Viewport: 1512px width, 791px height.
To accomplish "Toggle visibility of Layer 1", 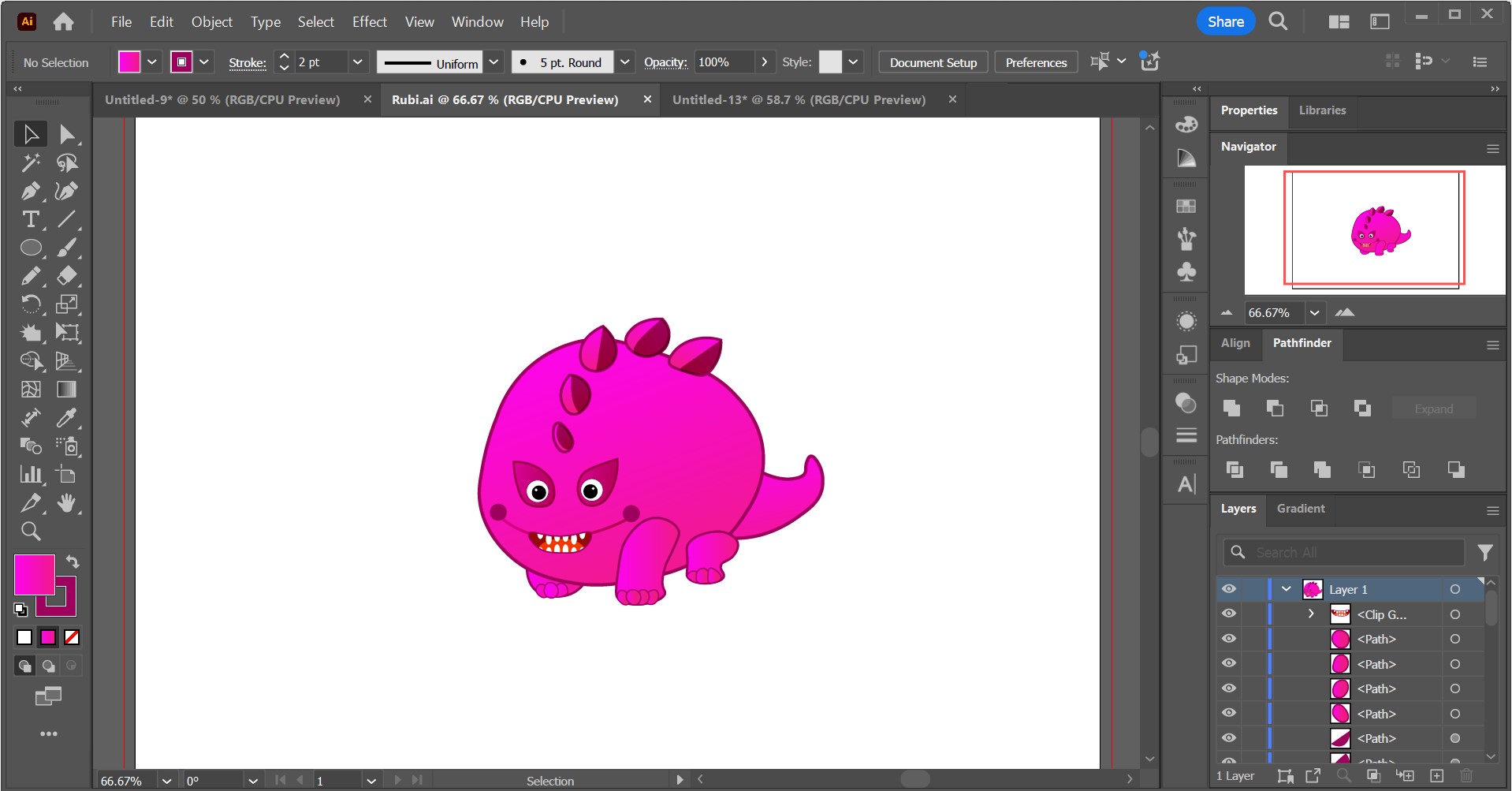I will pyautogui.click(x=1229, y=589).
